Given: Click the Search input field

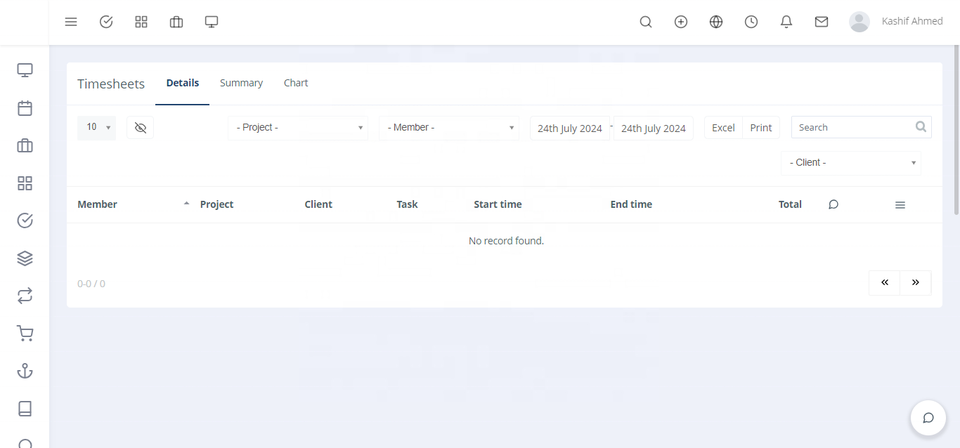Looking at the screenshot, I should pos(853,128).
